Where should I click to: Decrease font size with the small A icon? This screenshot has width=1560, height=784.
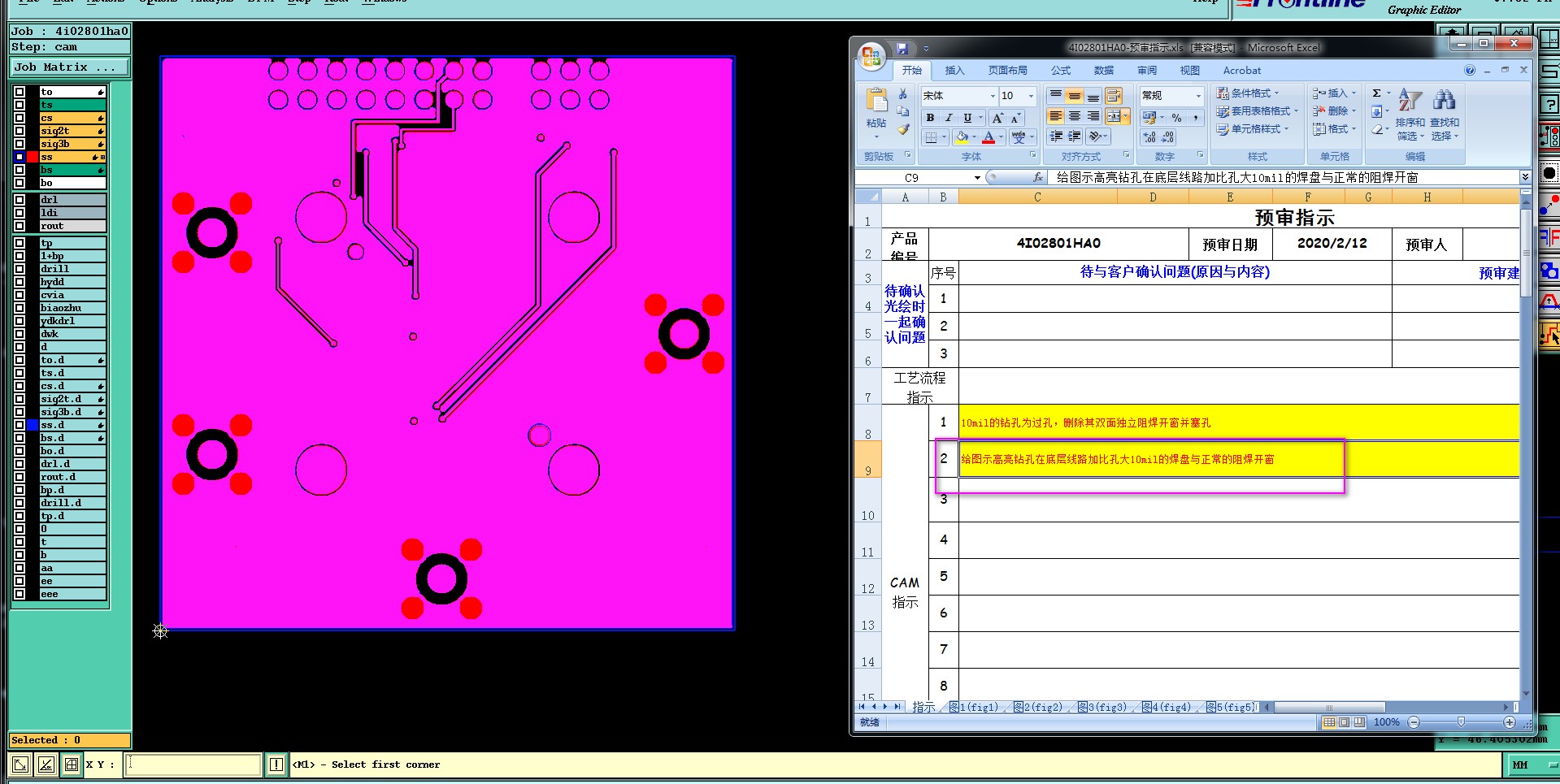click(x=1015, y=118)
